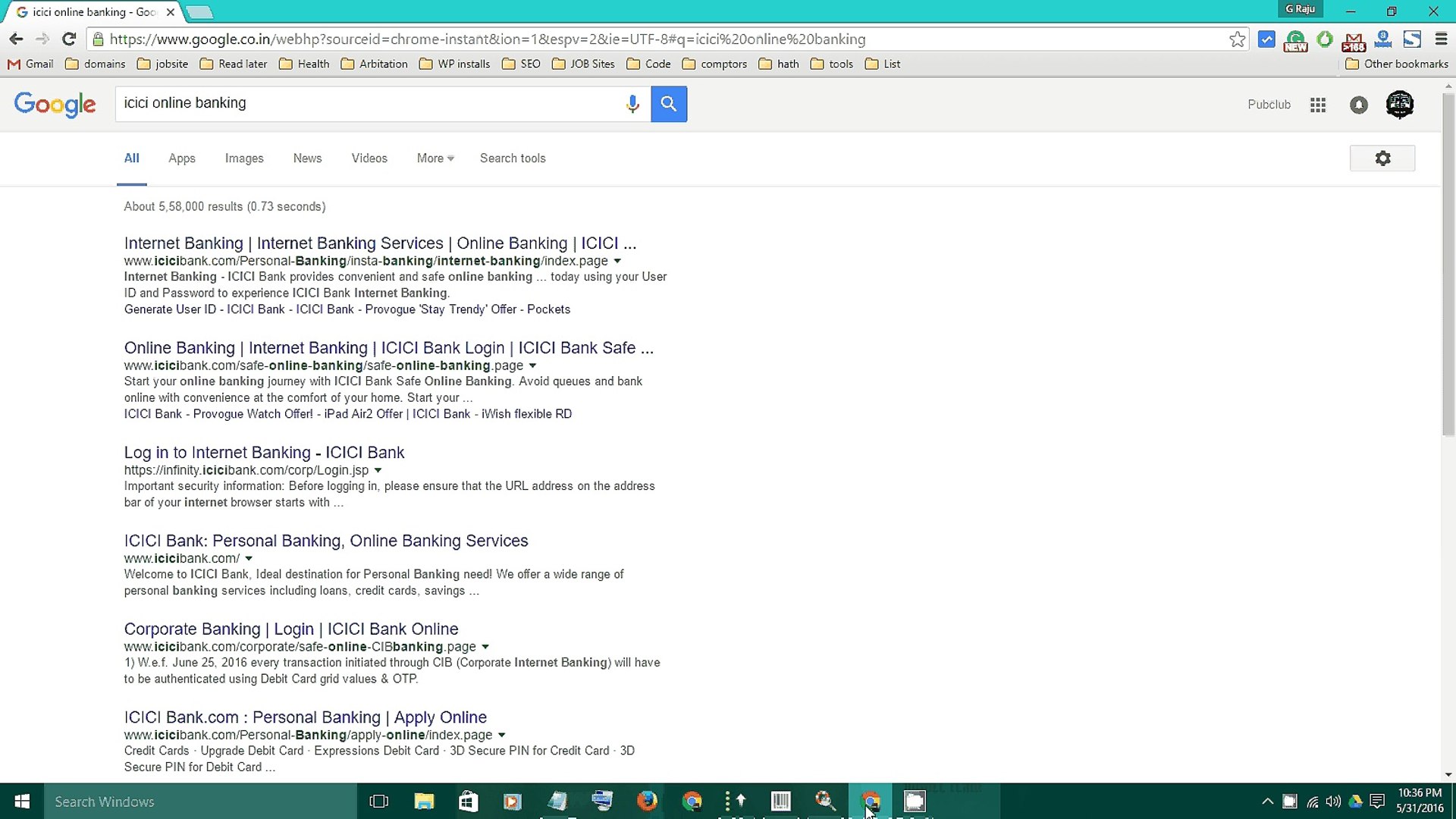Open Google notifications bell
This screenshot has height=819, width=1456.
1358,105
